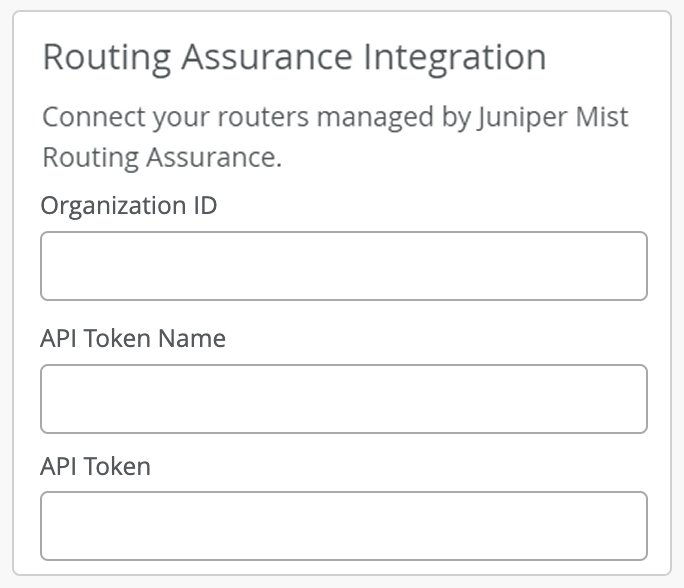This screenshot has height=588, width=684.
Task: Select the Organization ID label
Action: [x=129, y=206]
